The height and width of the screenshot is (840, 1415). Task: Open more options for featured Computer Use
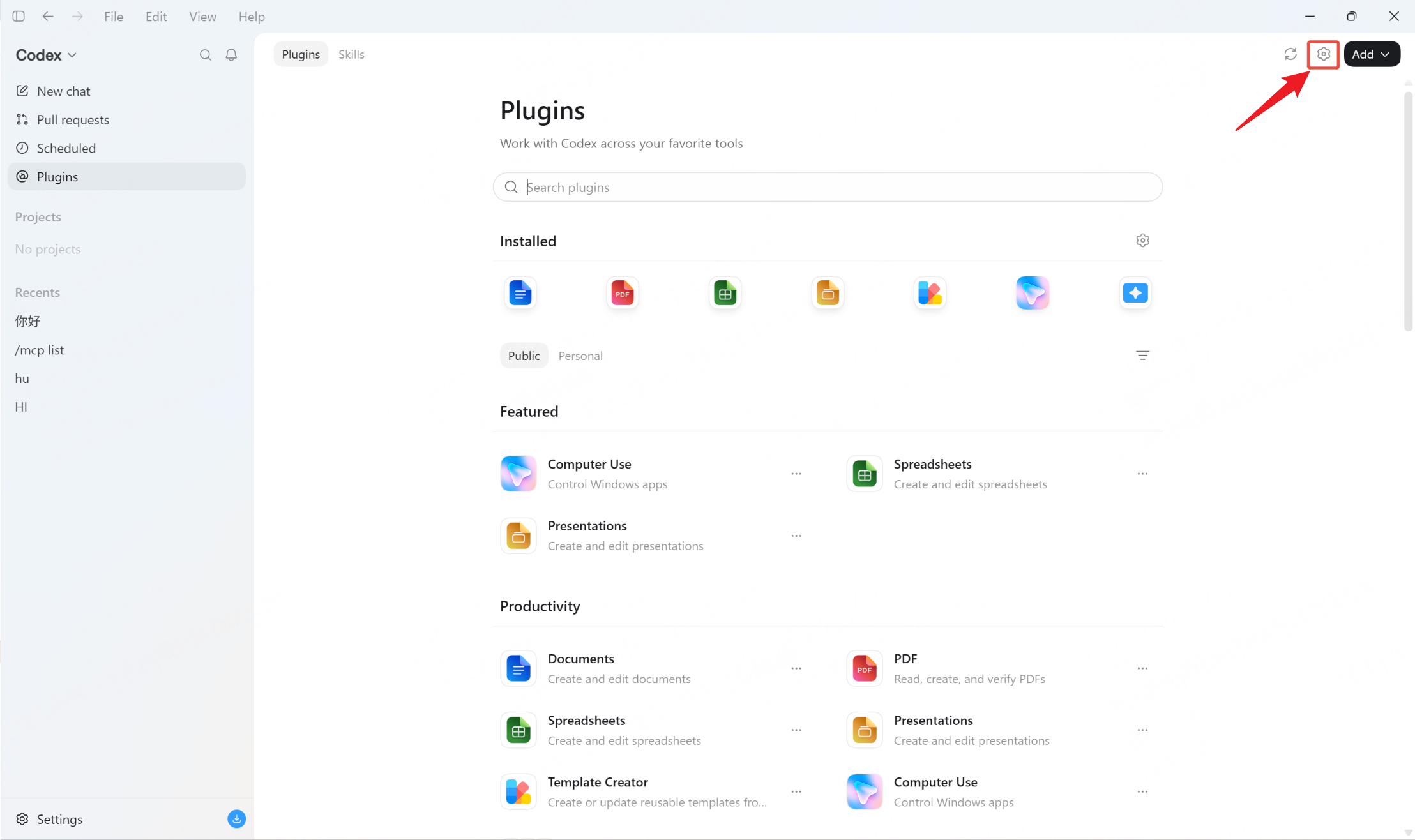(796, 474)
